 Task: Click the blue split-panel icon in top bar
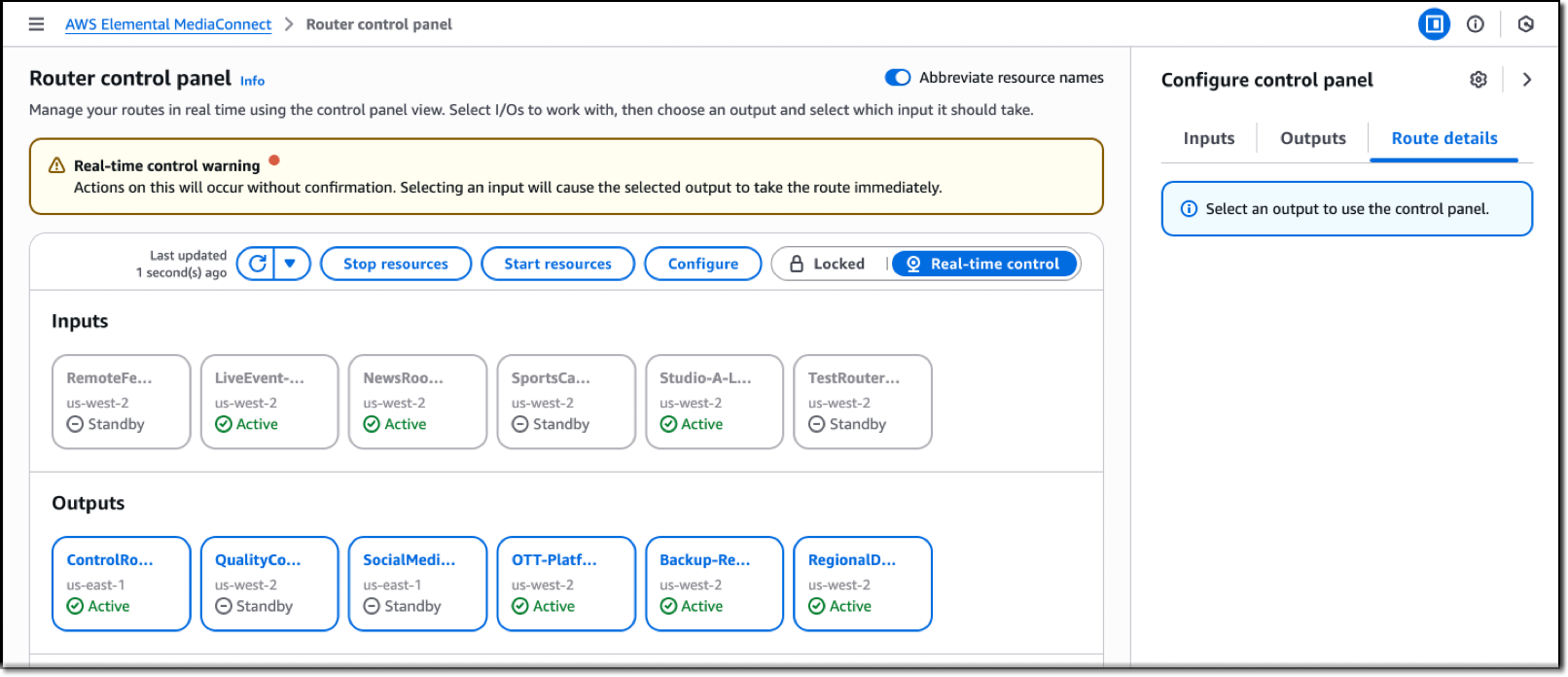tap(1434, 24)
